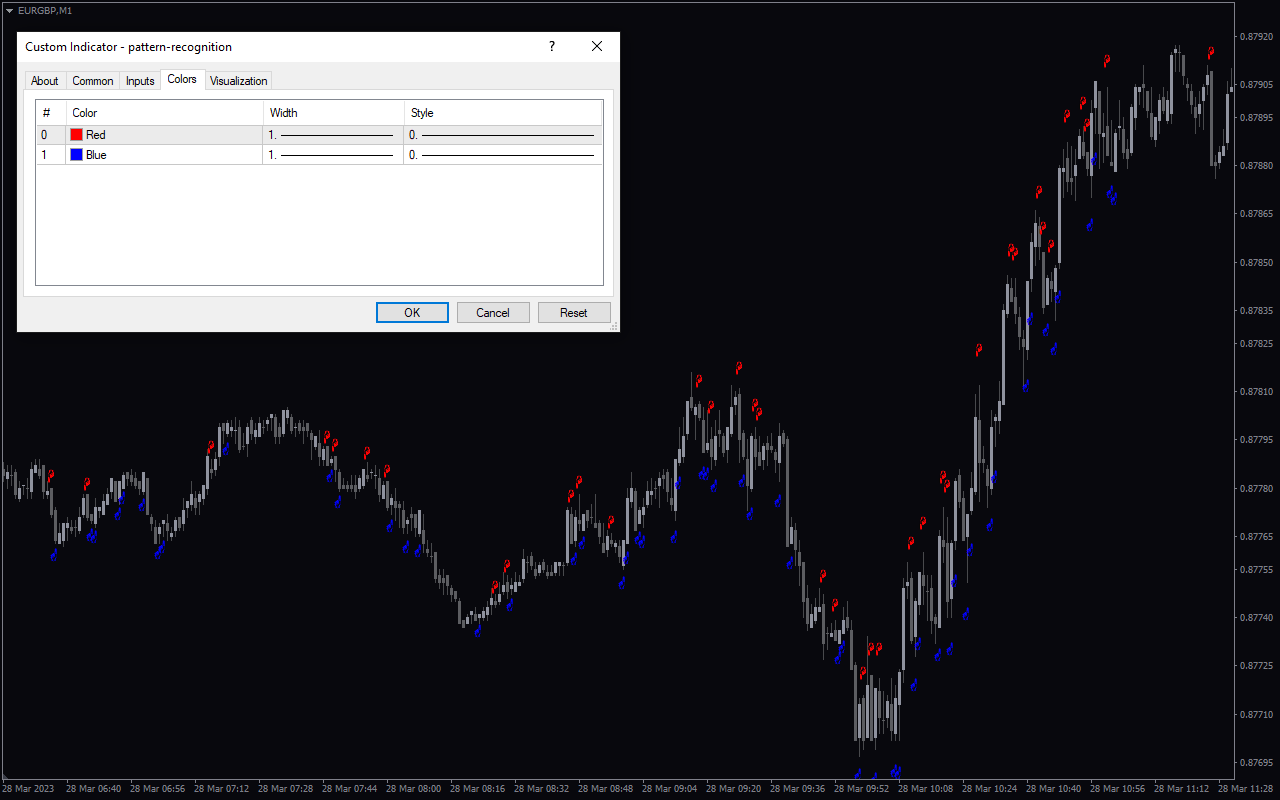
Task: Open the Visualization tab
Action: (x=239, y=81)
